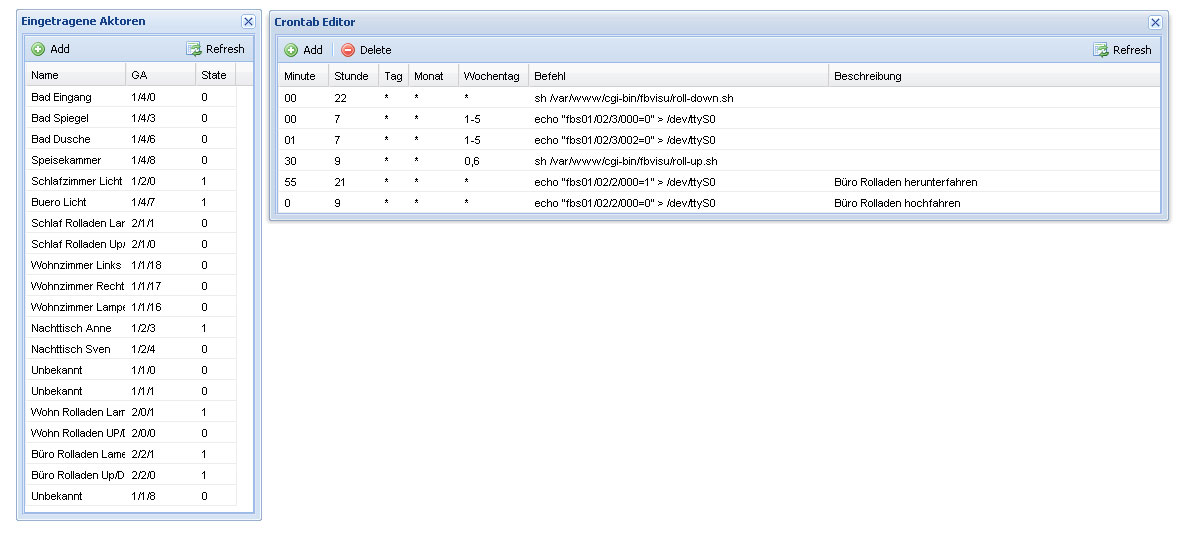This screenshot has height=540, width=1180.
Task: Click the red Delete icon in Crontab Editor
Action: point(348,50)
